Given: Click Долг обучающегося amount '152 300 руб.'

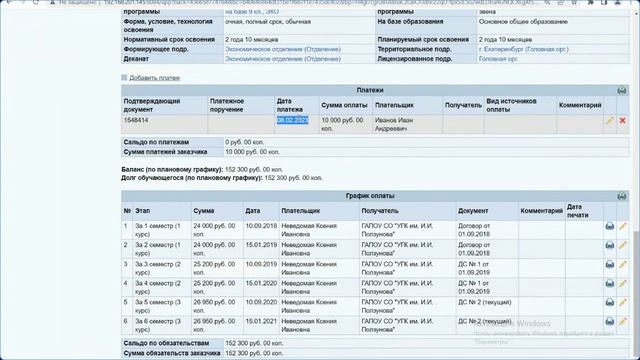Looking at the screenshot, I should coord(293,178).
